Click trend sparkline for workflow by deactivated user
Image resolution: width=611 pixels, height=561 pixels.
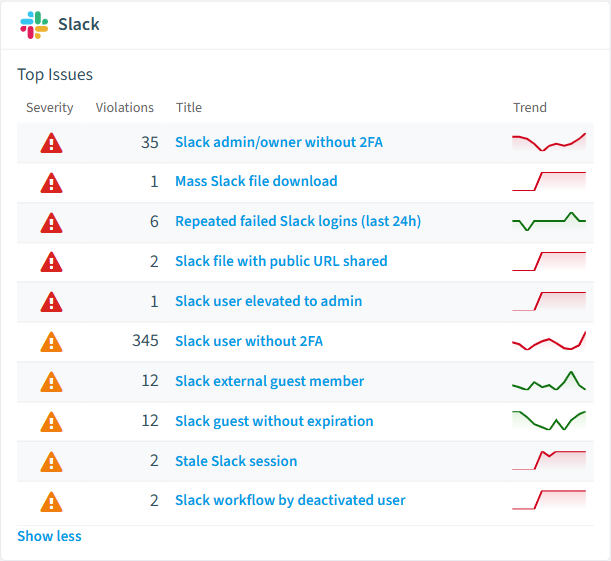coord(549,500)
